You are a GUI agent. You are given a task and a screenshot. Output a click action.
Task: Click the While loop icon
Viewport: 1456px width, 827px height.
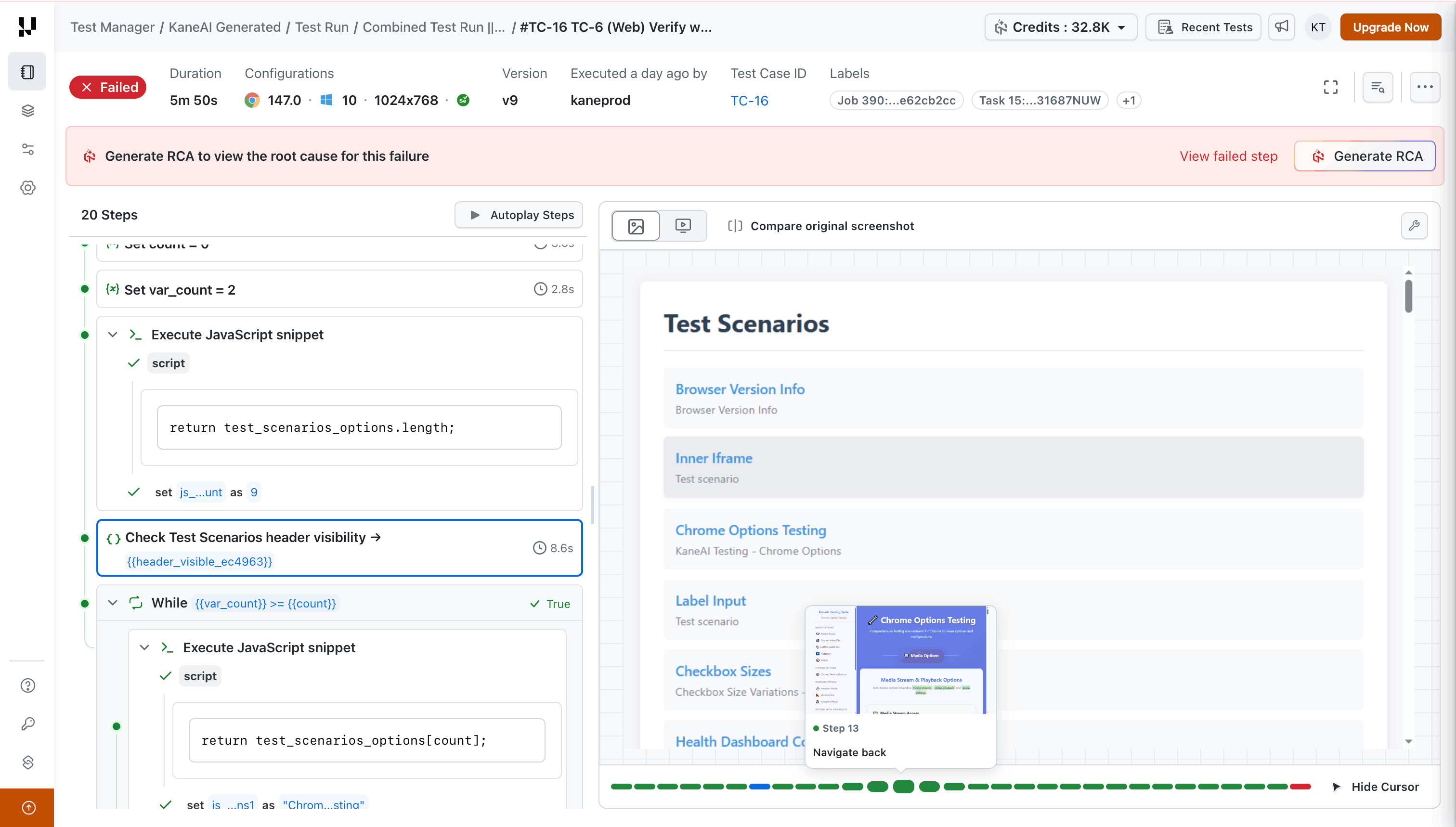tap(136, 603)
